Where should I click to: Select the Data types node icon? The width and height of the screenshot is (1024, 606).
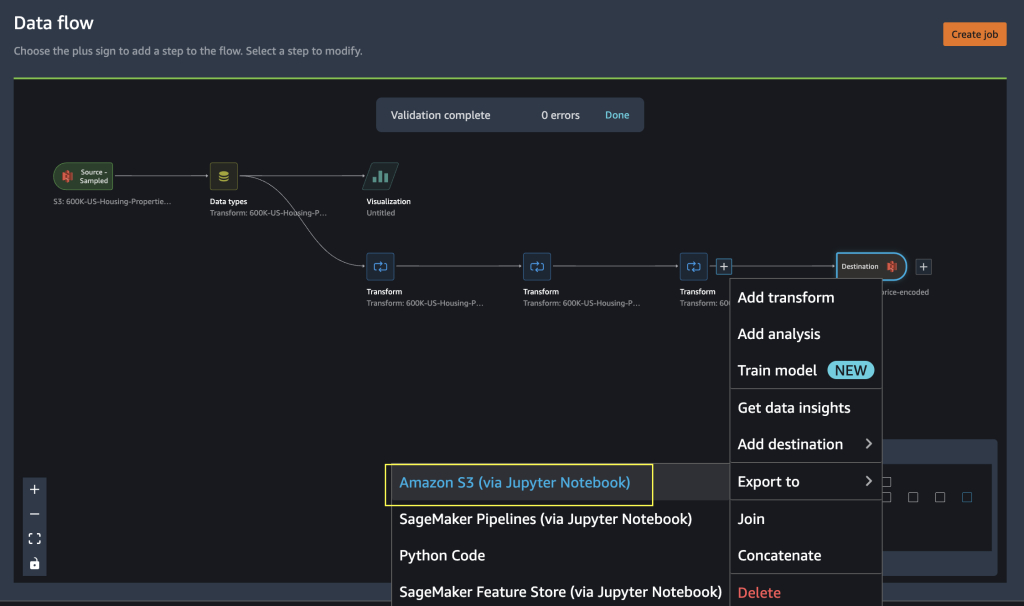[x=223, y=176]
